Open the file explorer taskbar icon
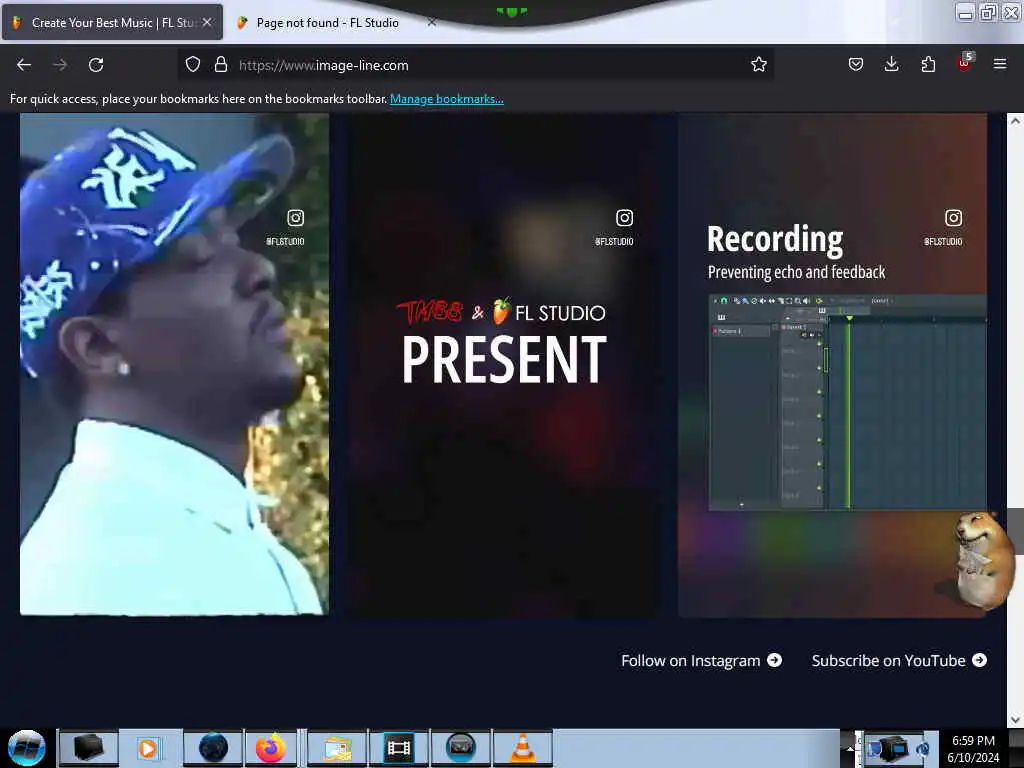1024x768 pixels. (x=337, y=748)
